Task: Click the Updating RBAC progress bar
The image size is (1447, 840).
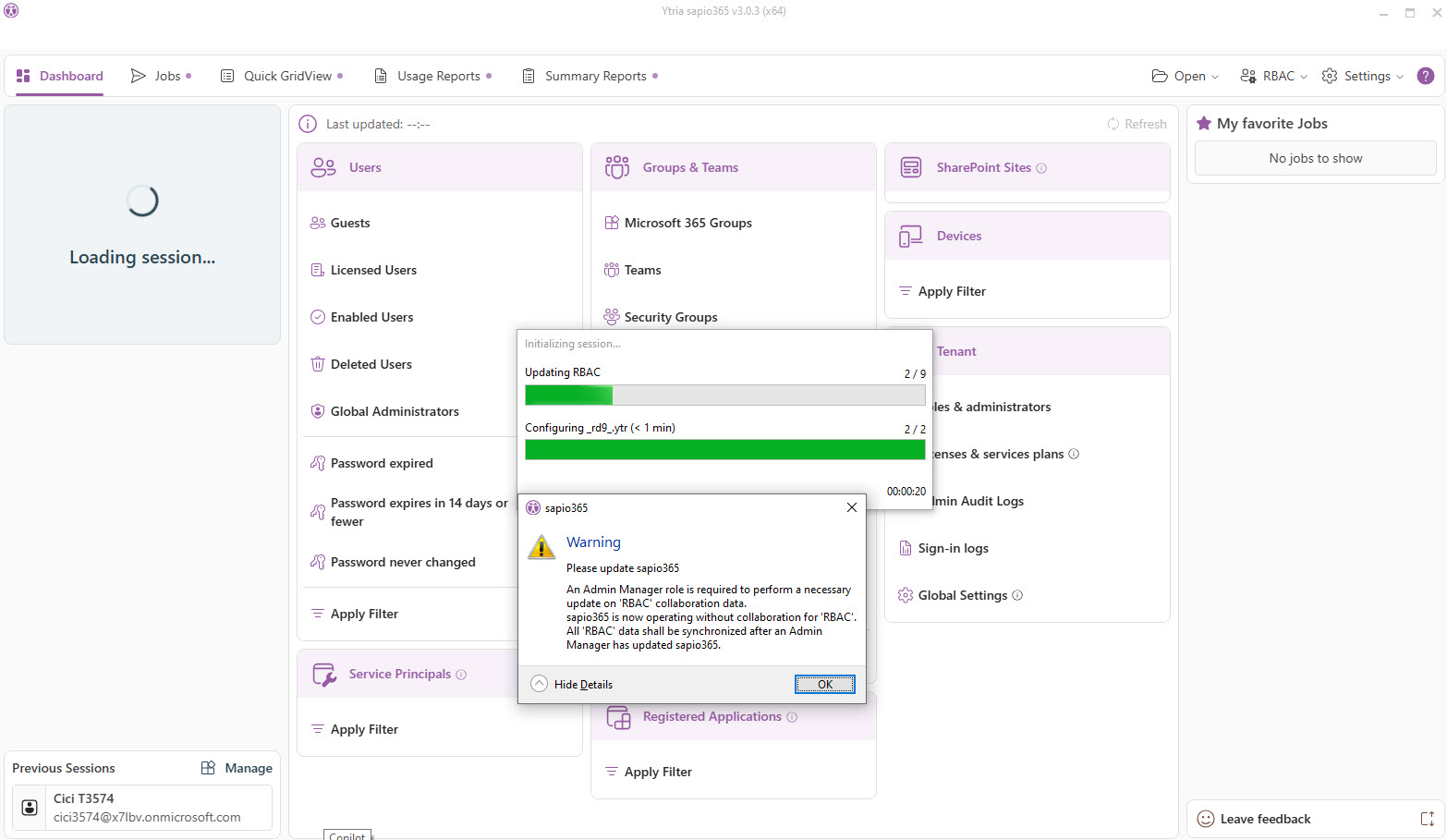Action: point(724,396)
